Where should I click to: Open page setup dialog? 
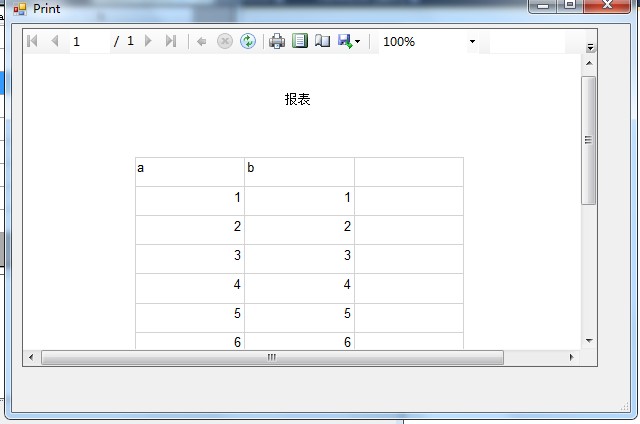[322, 41]
